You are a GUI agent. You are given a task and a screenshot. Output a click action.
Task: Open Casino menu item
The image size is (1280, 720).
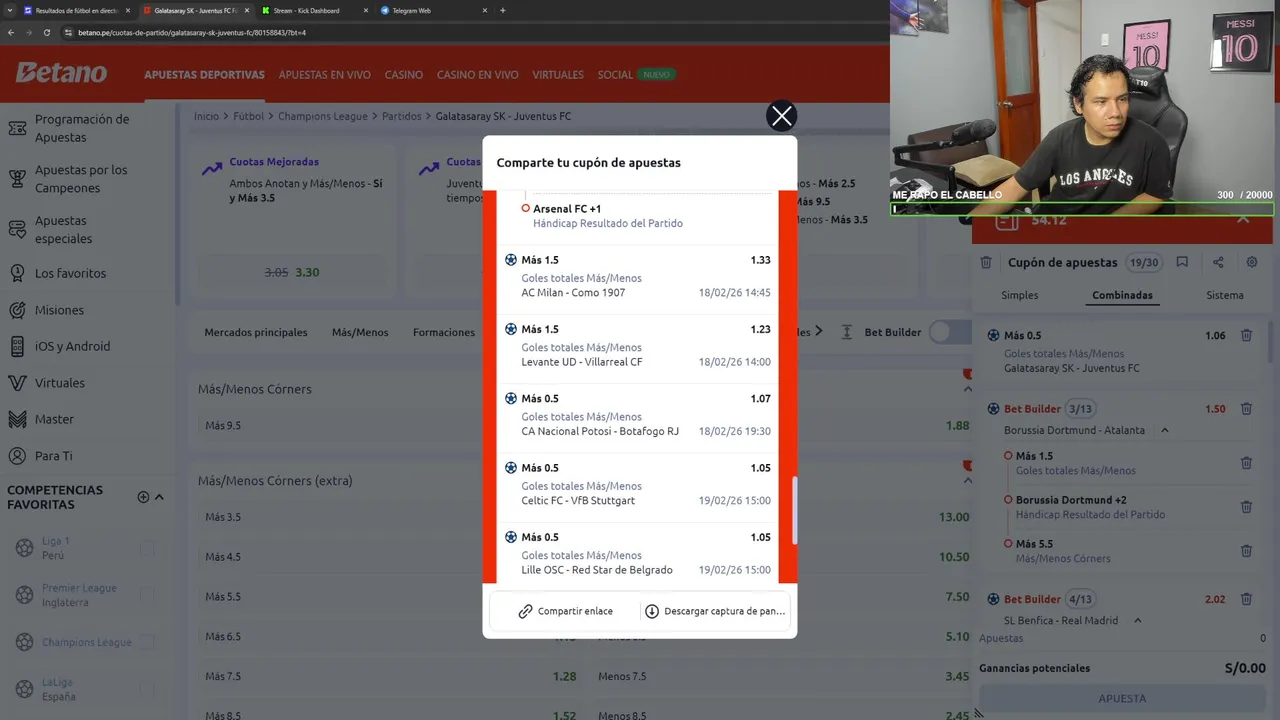(404, 75)
